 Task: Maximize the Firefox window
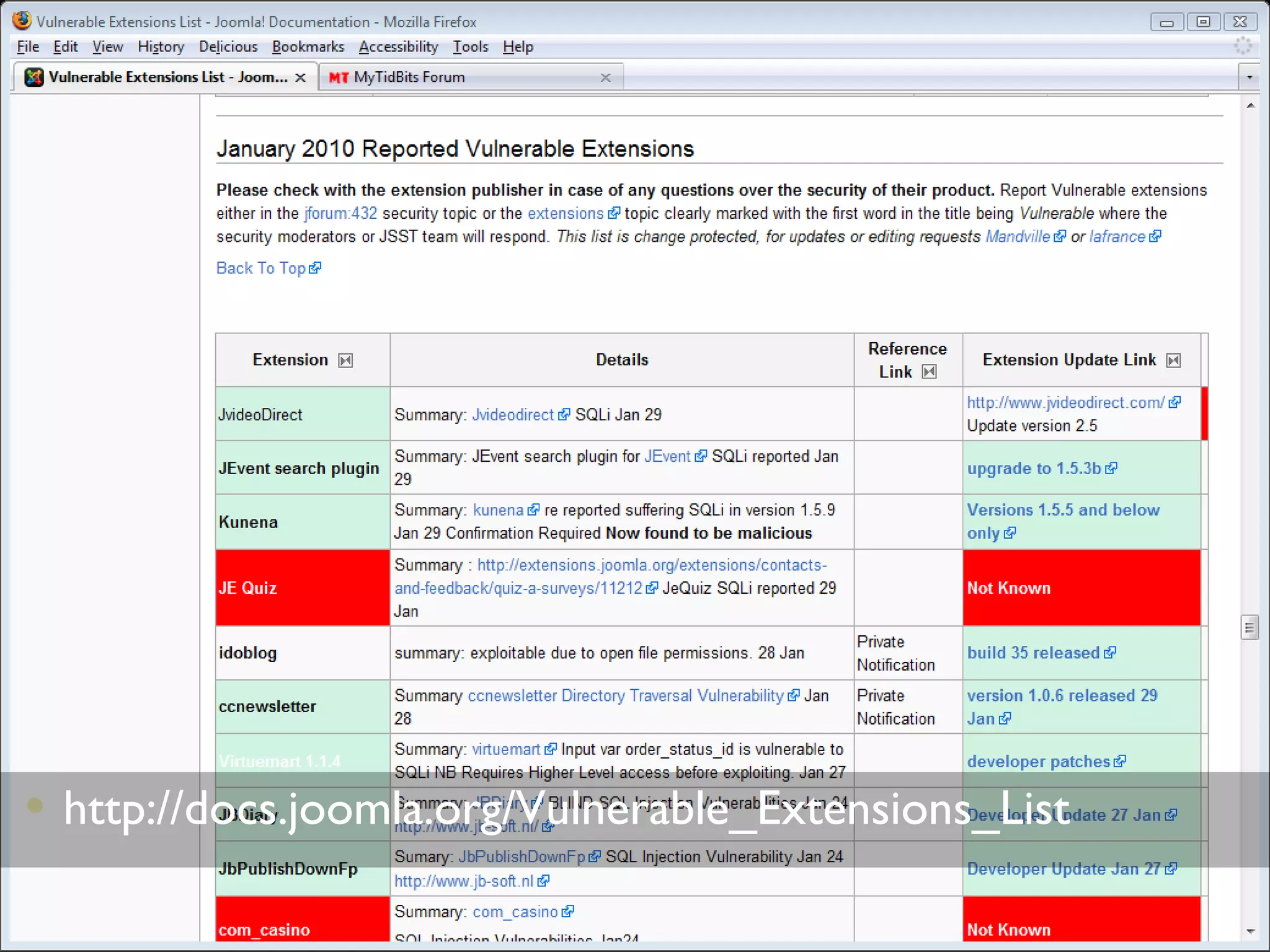pos(1203,22)
